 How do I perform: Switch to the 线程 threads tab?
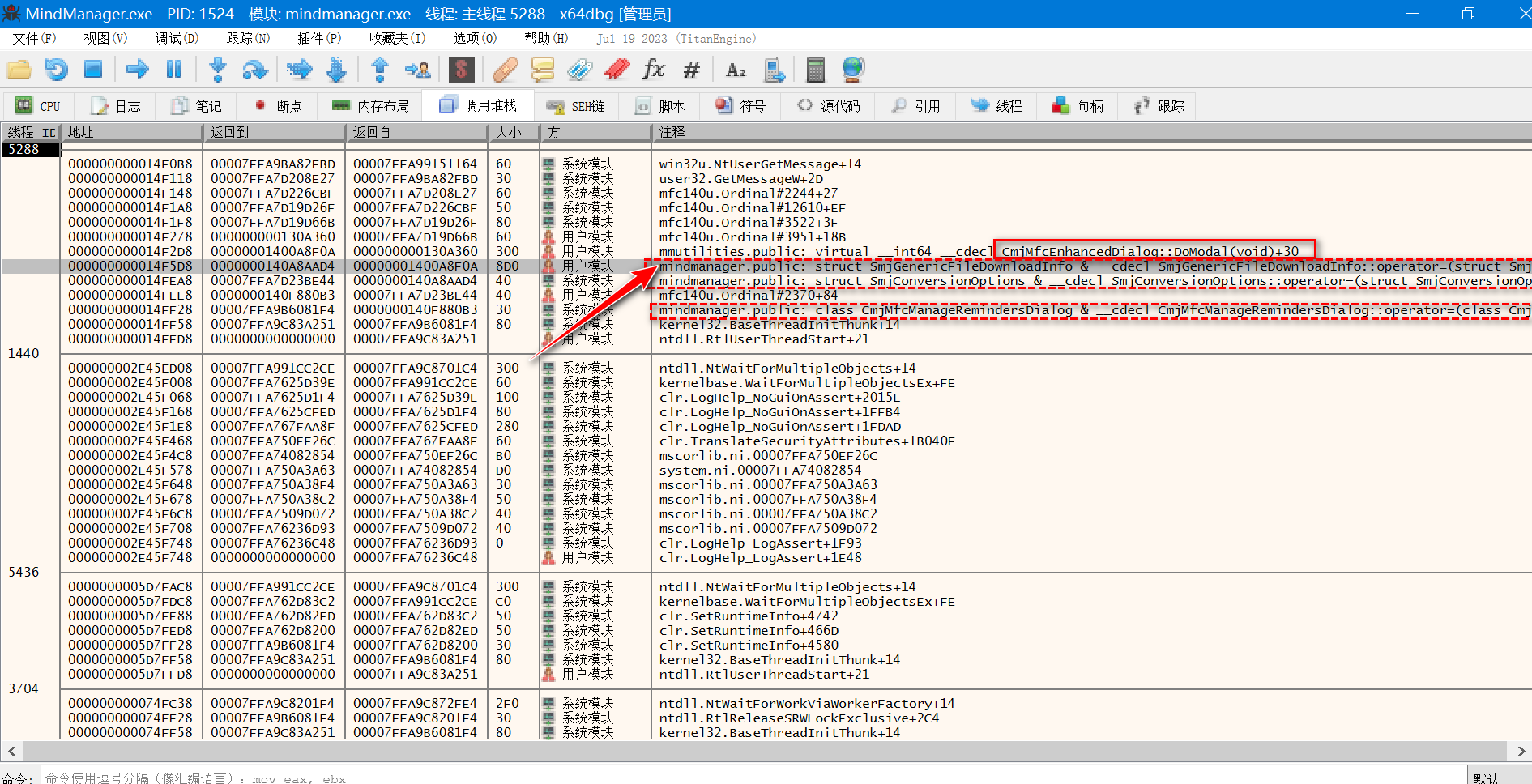point(996,106)
